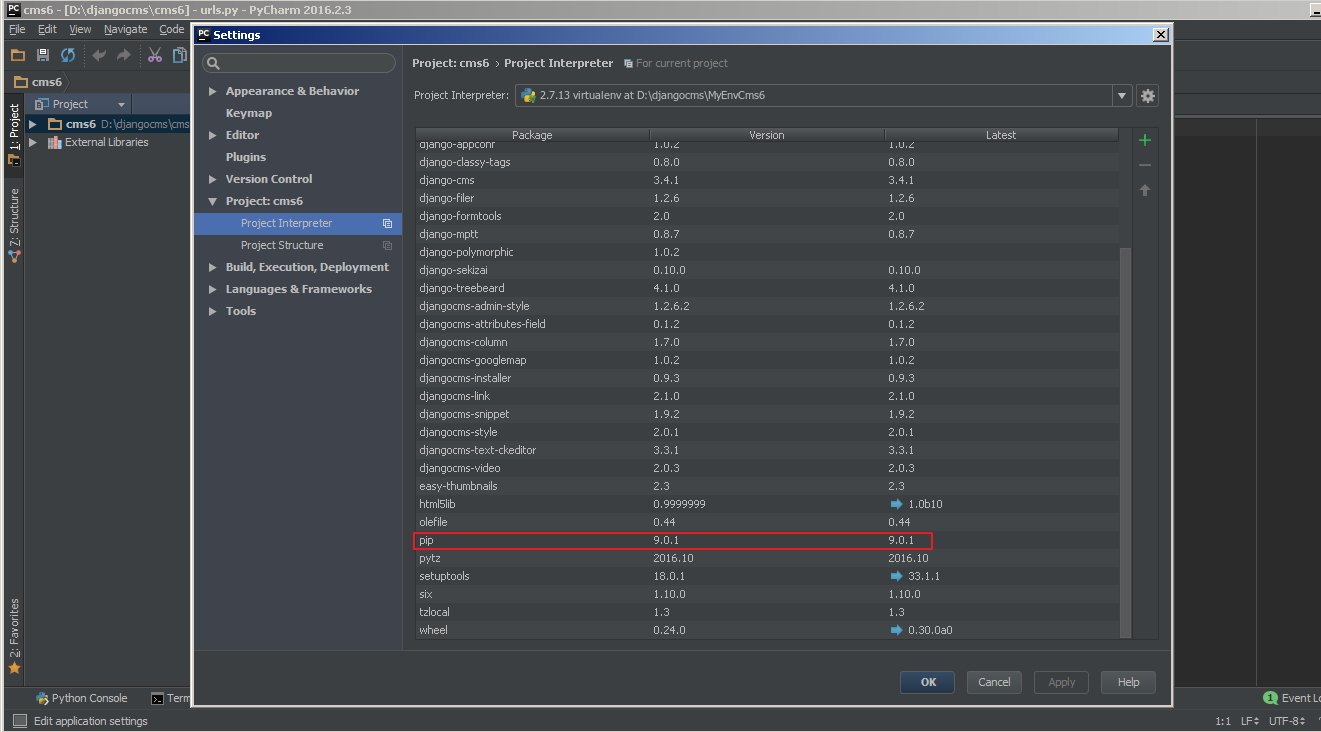This screenshot has height=732, width=1321.
Task: Click the copy icon beside Project Structure item
Action: [x=387, y=246]
